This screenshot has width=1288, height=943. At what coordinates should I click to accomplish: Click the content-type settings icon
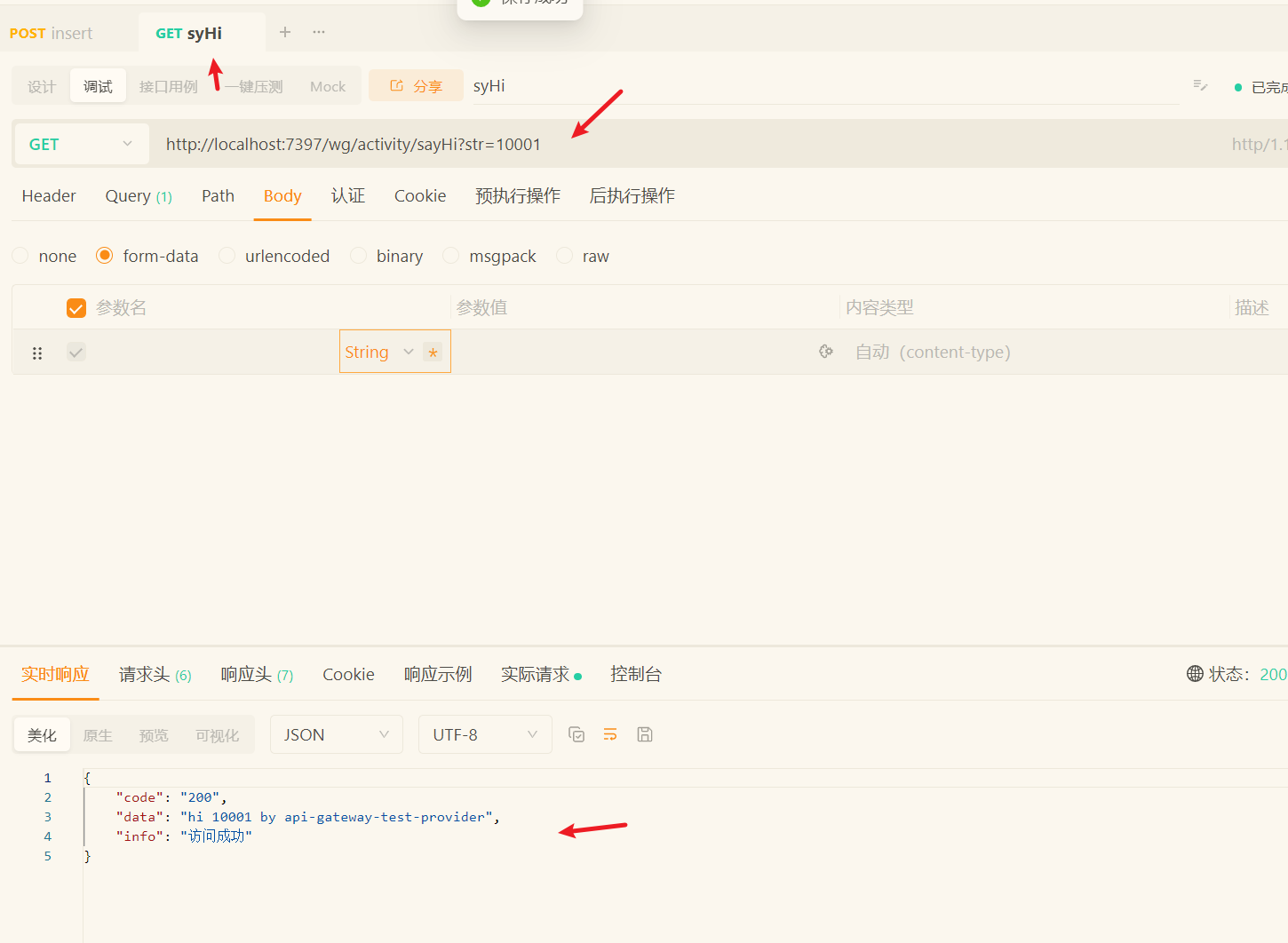[826, 352]
